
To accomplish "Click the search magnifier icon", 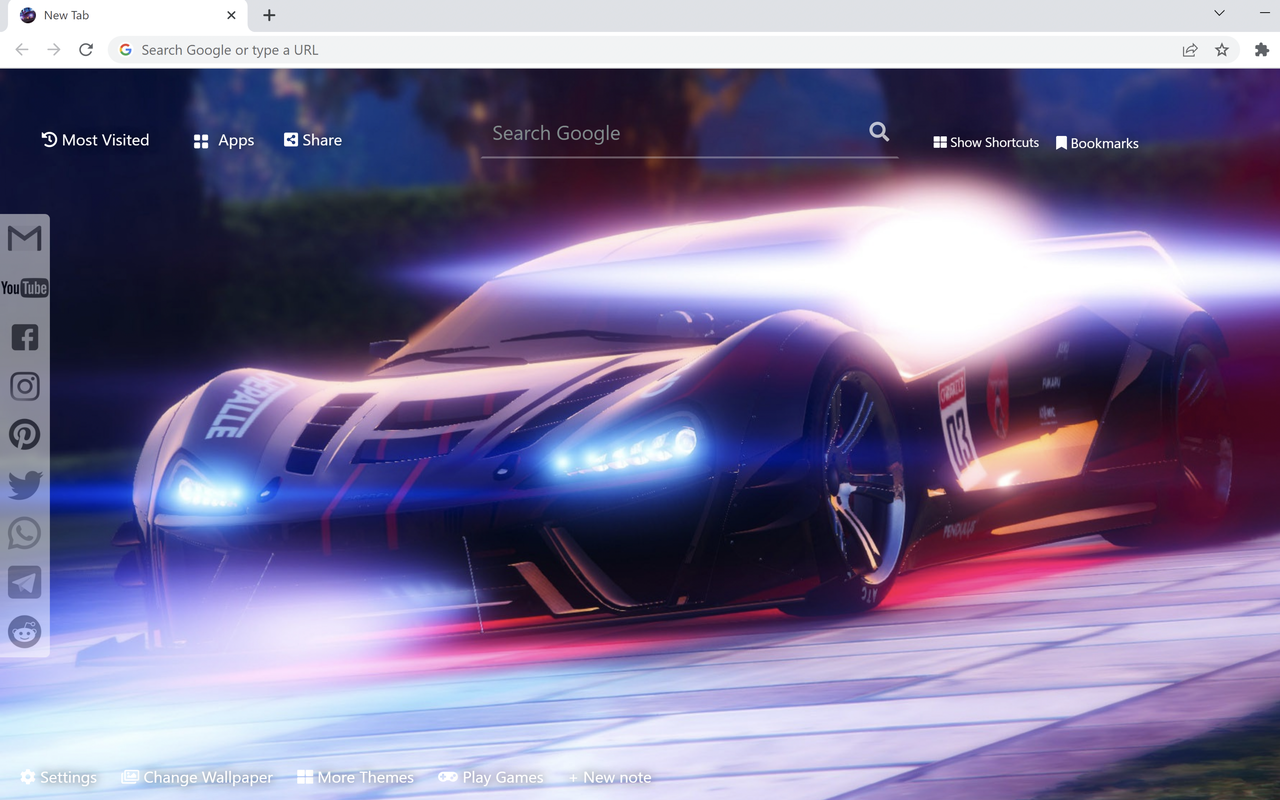I will click(879, 131).
